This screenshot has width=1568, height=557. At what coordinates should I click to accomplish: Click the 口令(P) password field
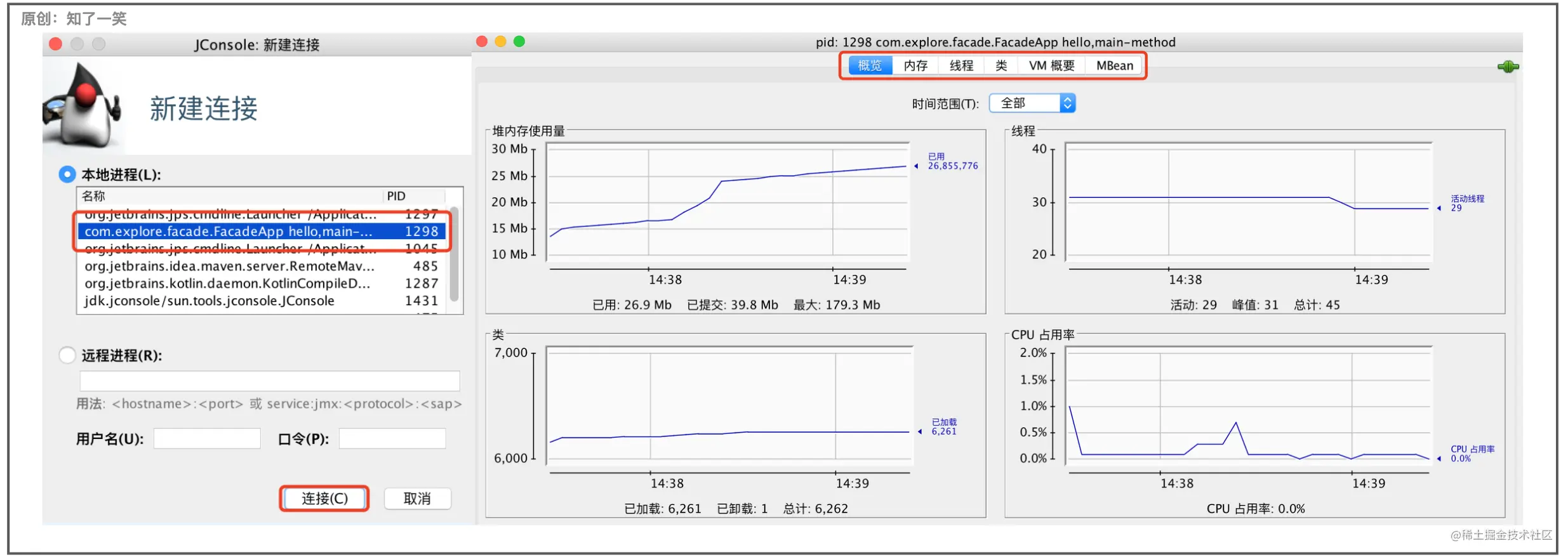click(392, 438)
